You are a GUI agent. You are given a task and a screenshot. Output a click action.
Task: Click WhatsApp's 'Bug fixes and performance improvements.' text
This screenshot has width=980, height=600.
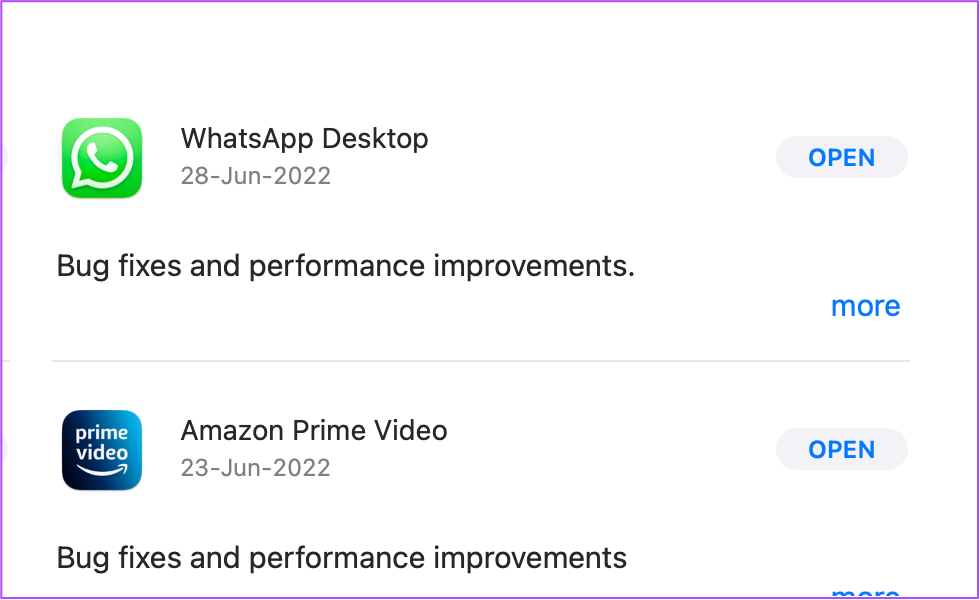click(x=346, y=267)
